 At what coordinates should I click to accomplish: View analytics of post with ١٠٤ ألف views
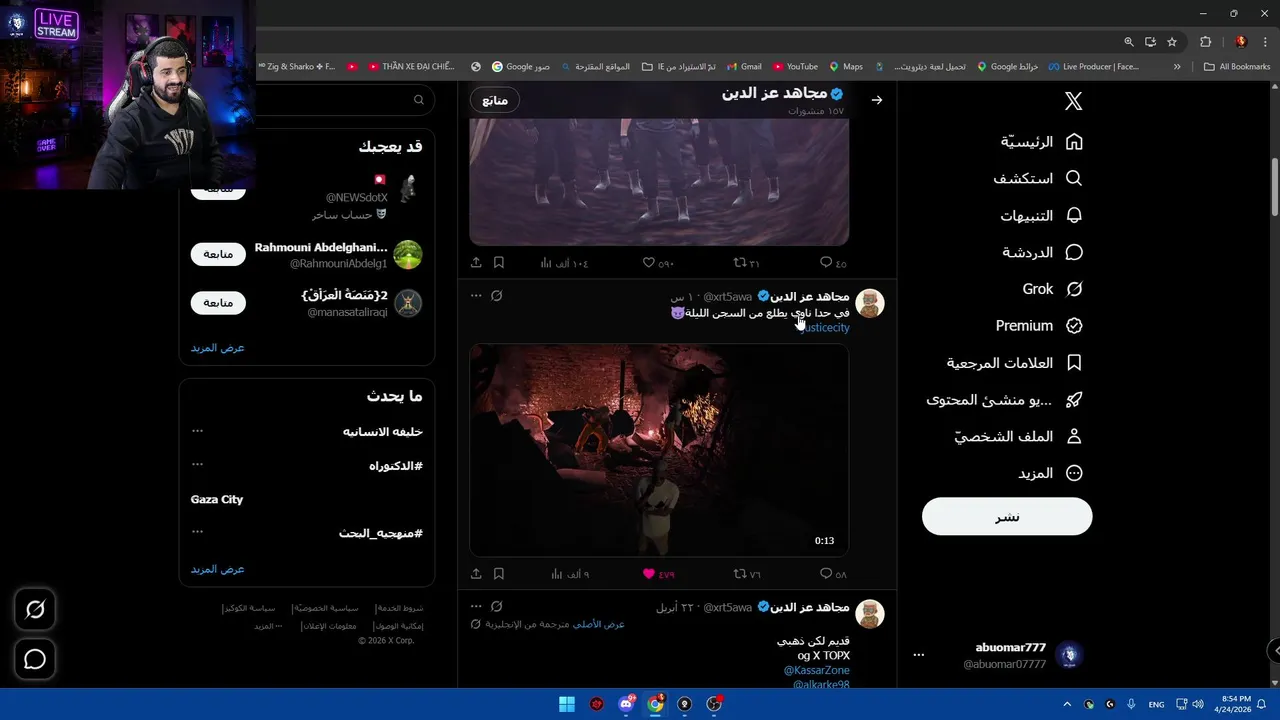coord(564,263)
